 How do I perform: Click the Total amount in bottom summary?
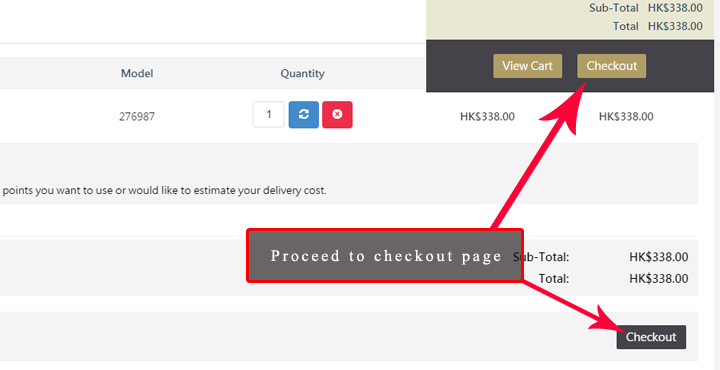point(658,279)
